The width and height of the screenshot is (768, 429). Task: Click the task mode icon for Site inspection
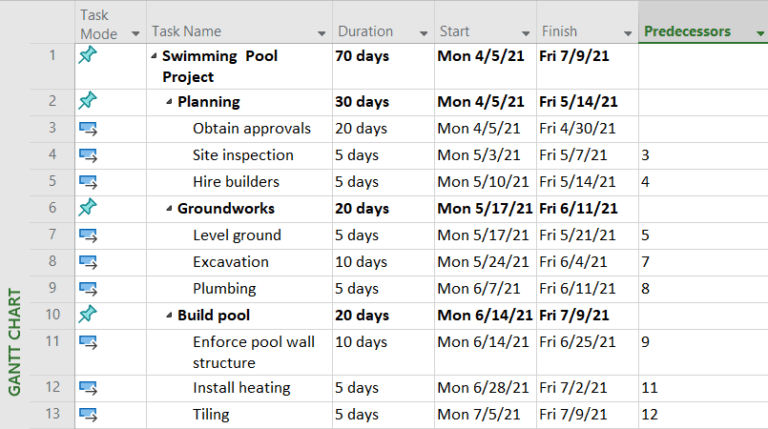pyautogui.click(x=88, y=155)
